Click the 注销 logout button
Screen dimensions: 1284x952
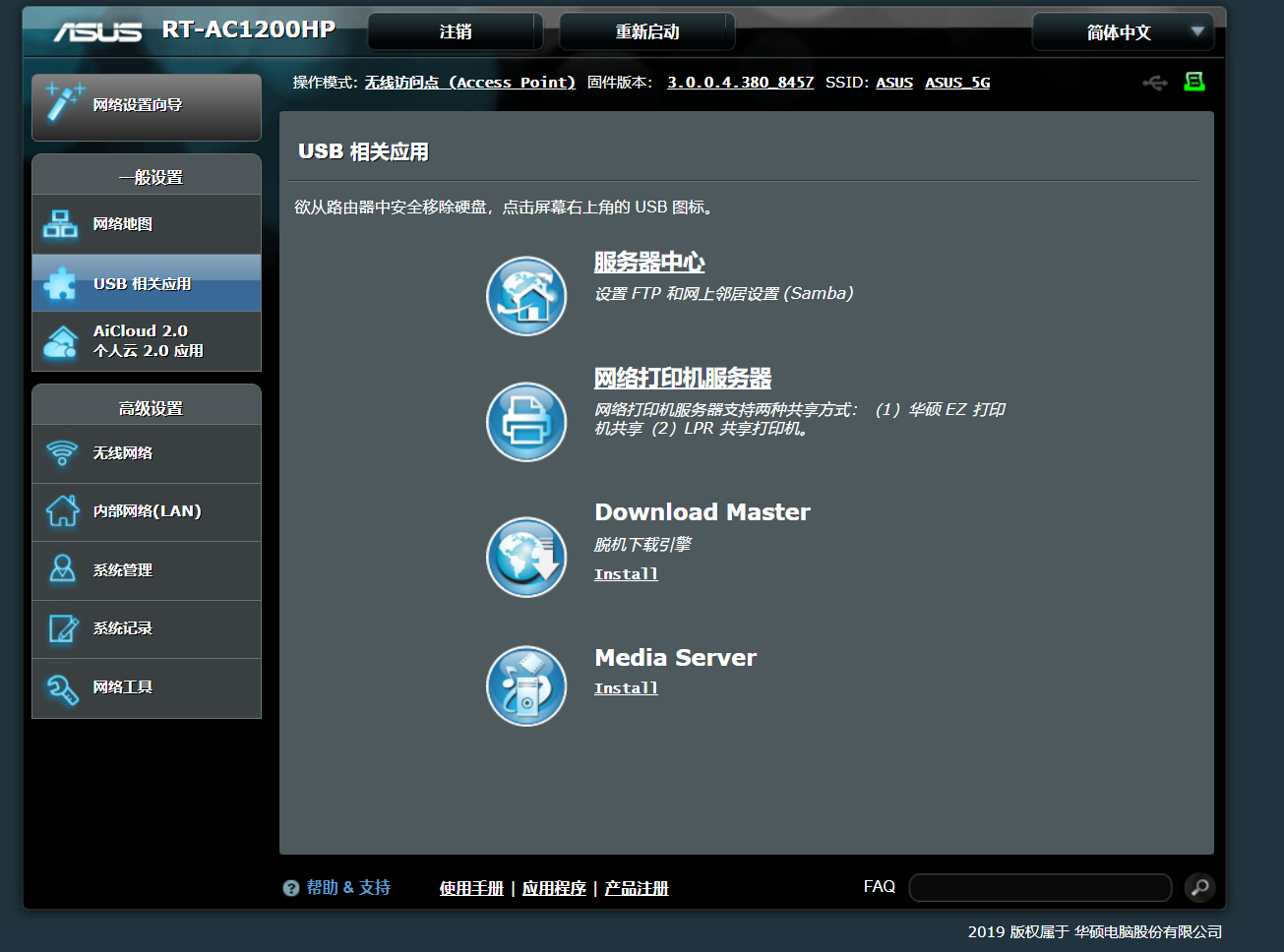[456, 32]
